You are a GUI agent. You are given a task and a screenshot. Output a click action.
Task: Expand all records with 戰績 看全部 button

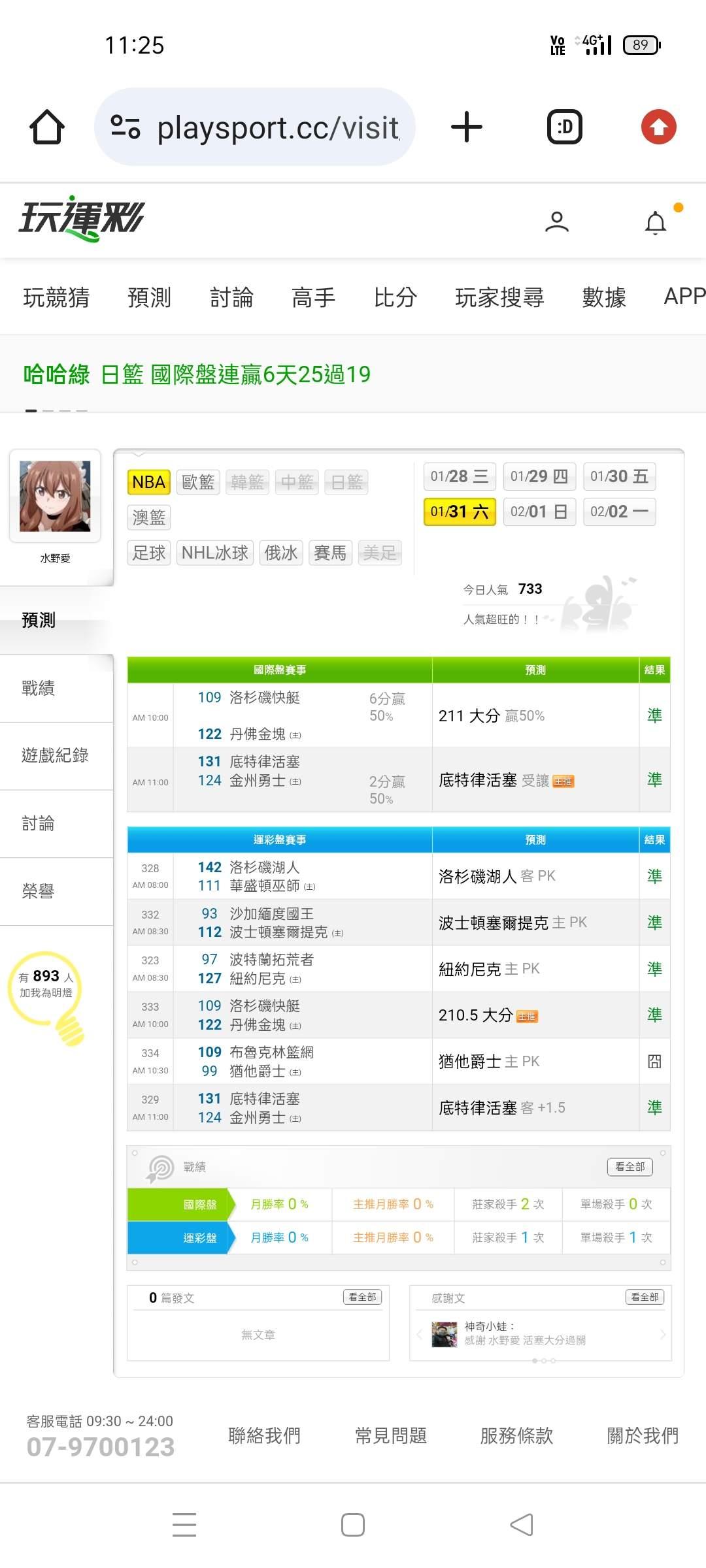coord(630,1167)
